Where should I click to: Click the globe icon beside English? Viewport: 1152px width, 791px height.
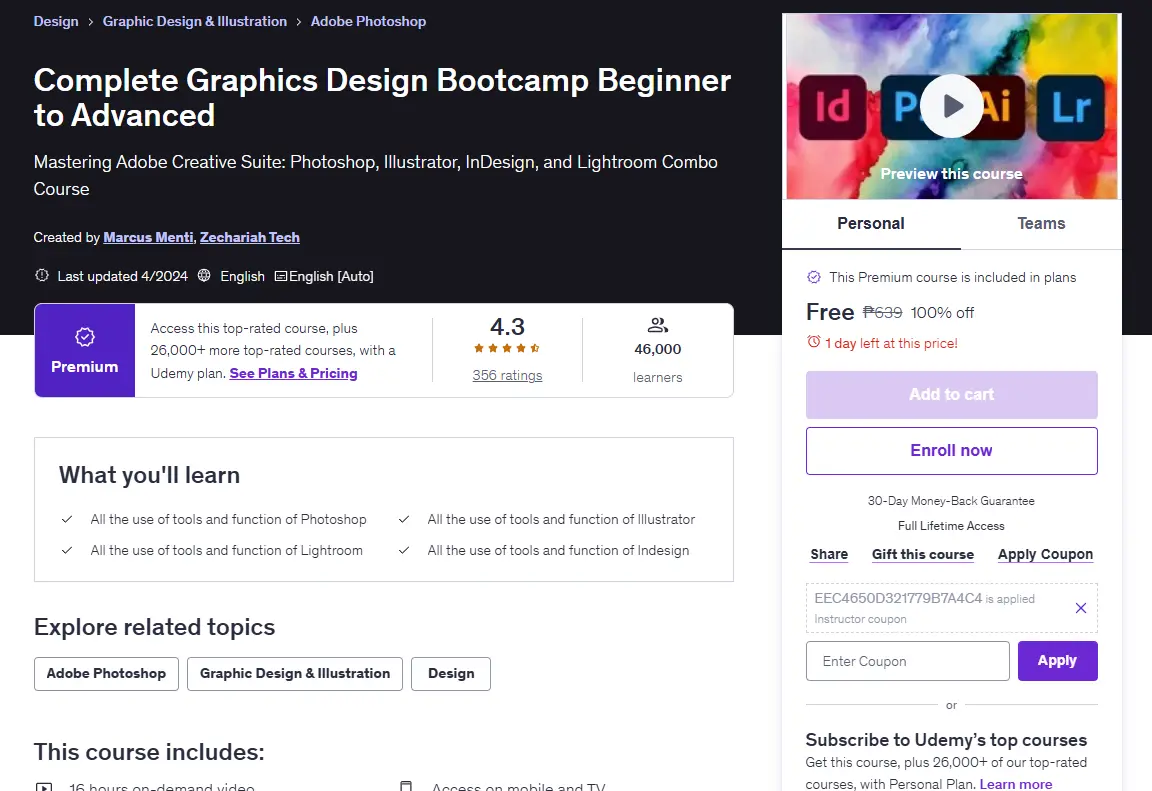coord(204,275)
